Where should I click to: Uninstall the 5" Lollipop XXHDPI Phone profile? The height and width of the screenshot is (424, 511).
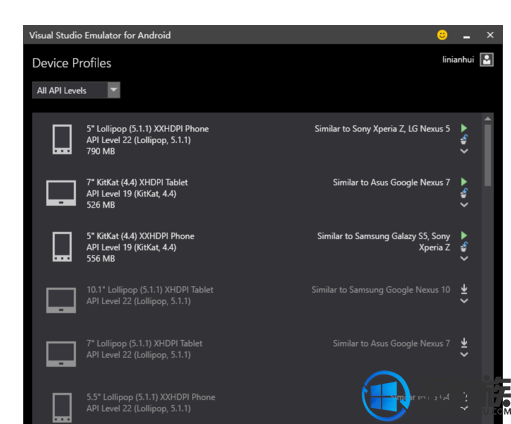click(464, 139)
